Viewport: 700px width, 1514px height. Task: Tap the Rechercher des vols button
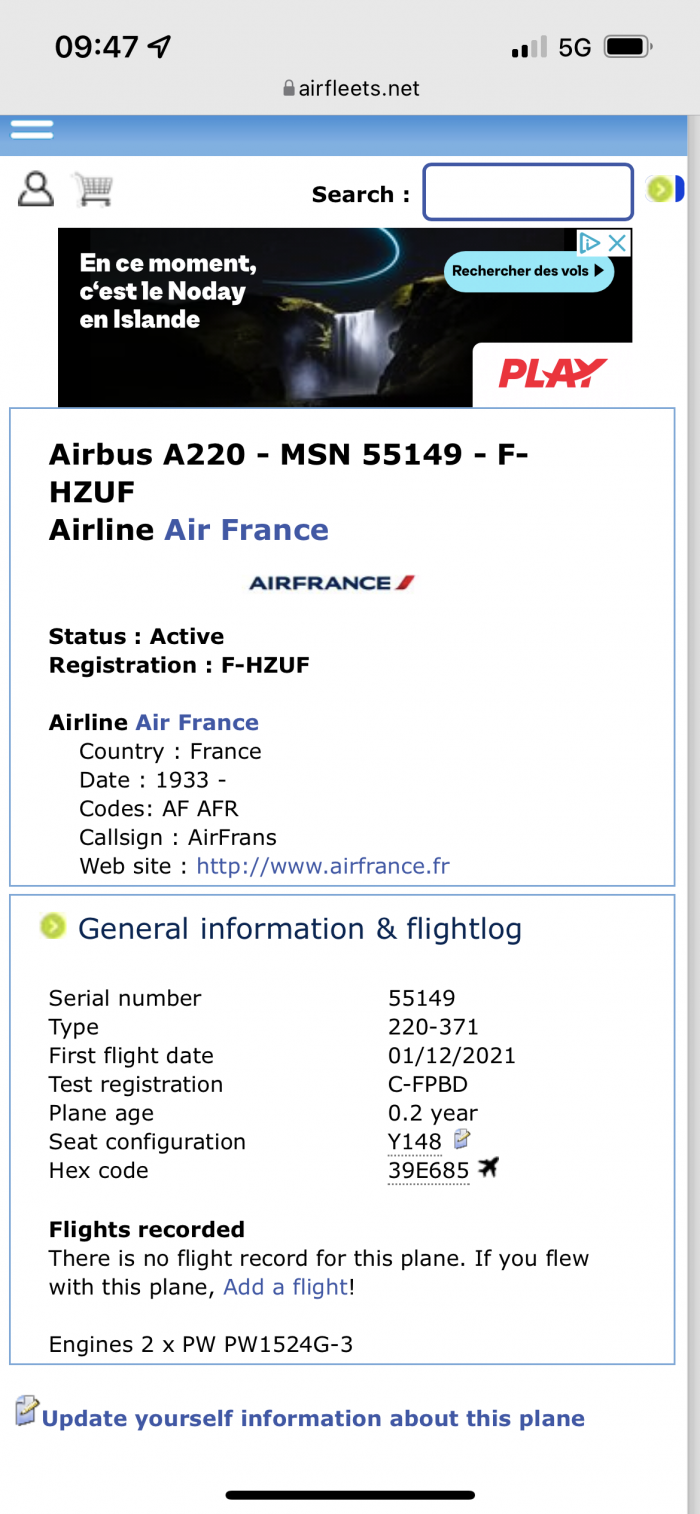point(528,271)
